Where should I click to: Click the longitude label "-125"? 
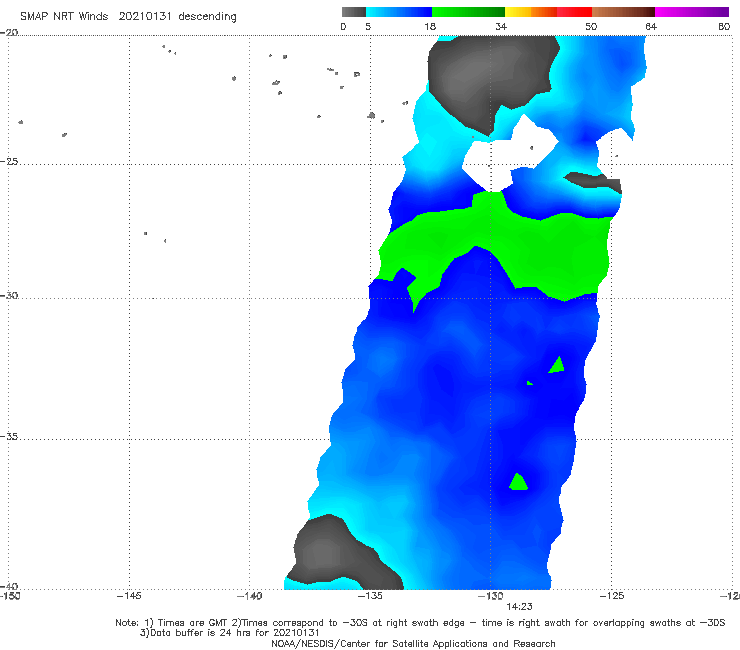click(611, 596)
